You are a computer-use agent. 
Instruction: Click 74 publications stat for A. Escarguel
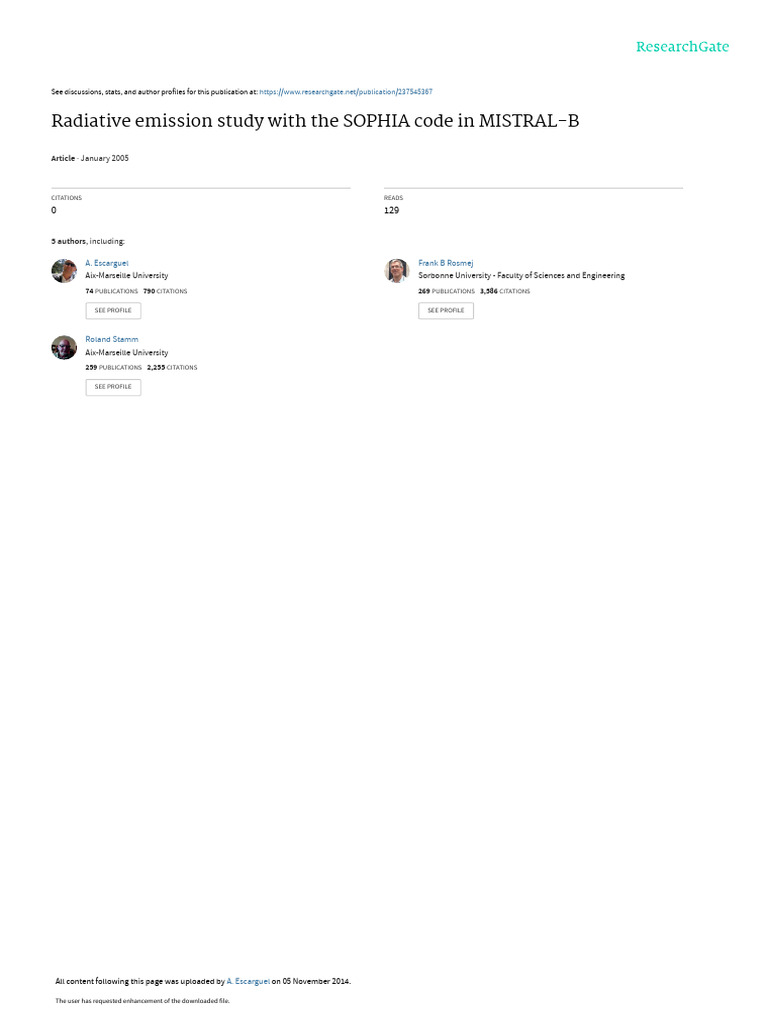click(x=112, y=291)
